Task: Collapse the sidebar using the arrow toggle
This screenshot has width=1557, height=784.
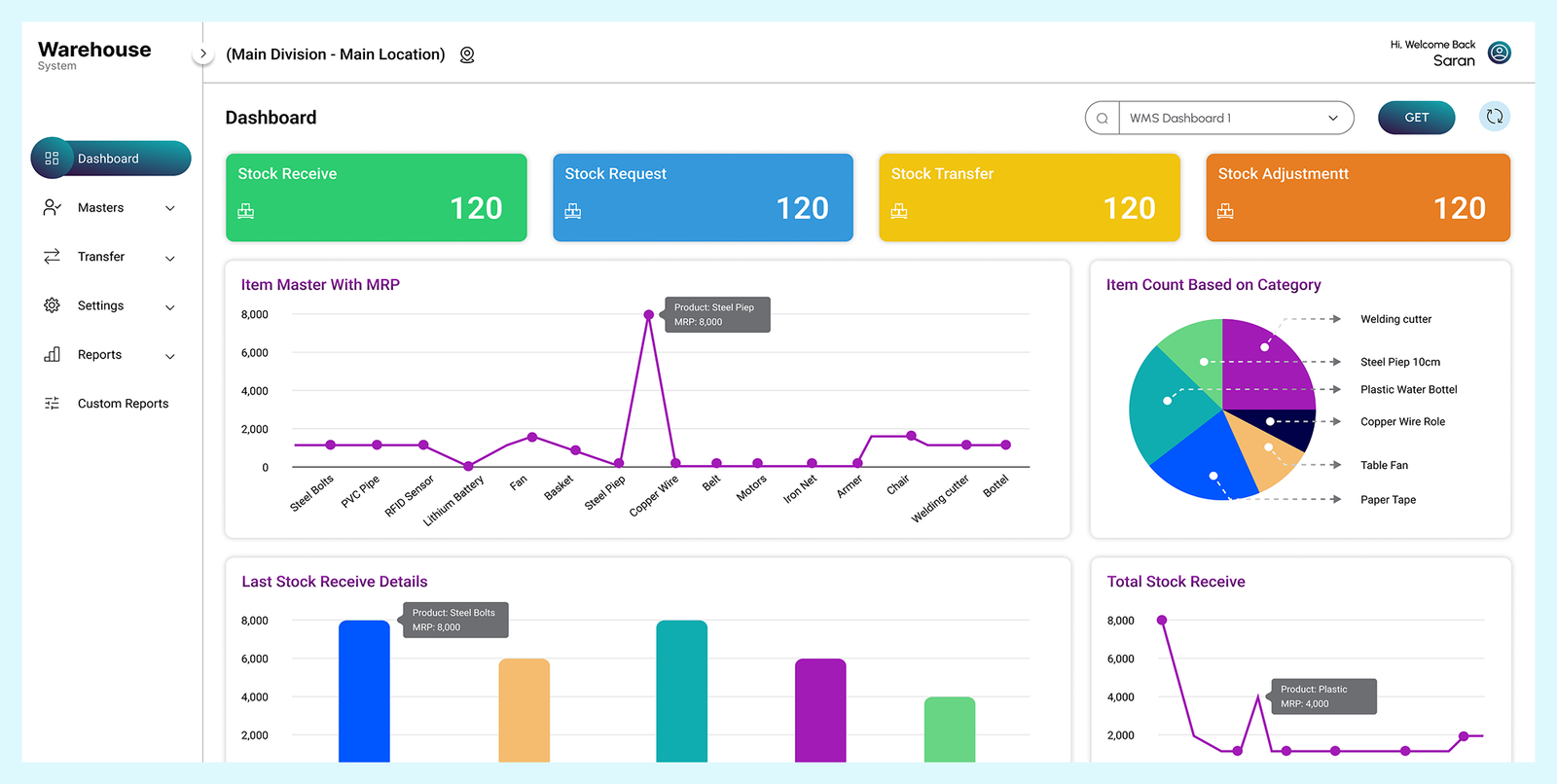Action: pos(202,54)
